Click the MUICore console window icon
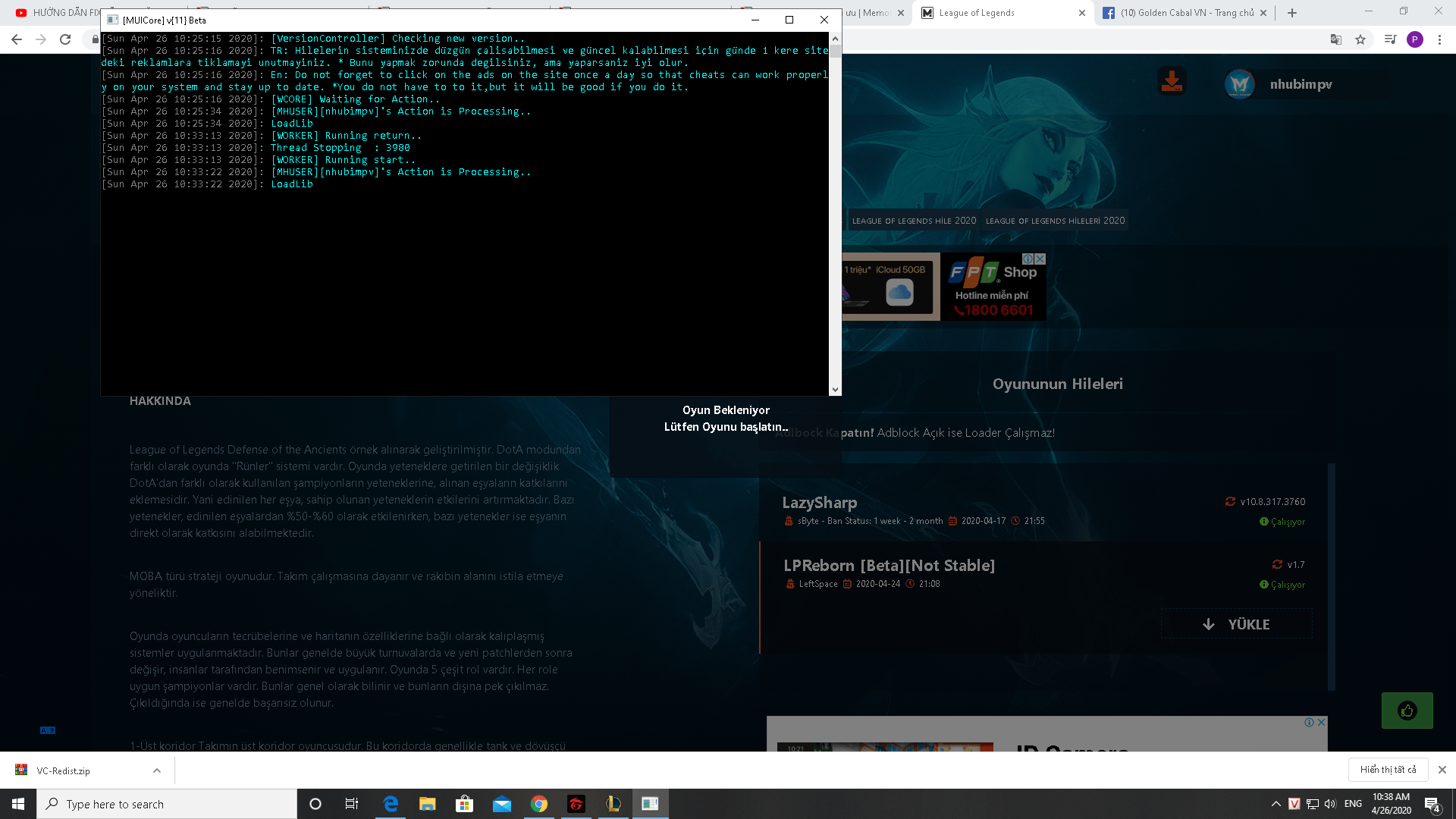Image resolution: width=1456 pixels, height=819 pixels. click(112, 20)
